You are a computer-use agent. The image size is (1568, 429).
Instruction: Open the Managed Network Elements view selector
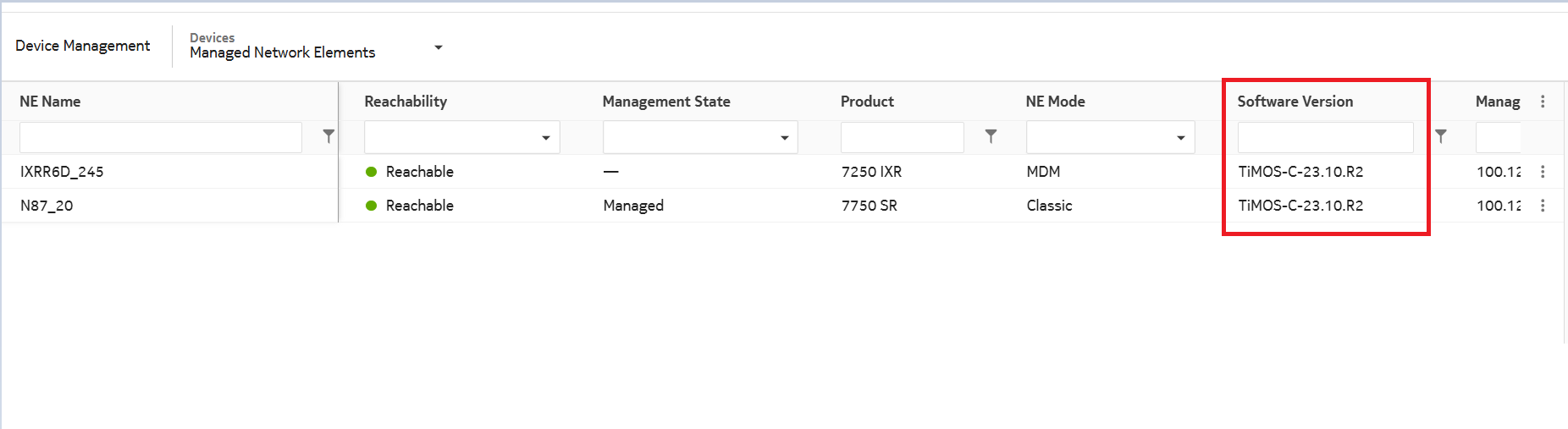click(x=438, y=47)
